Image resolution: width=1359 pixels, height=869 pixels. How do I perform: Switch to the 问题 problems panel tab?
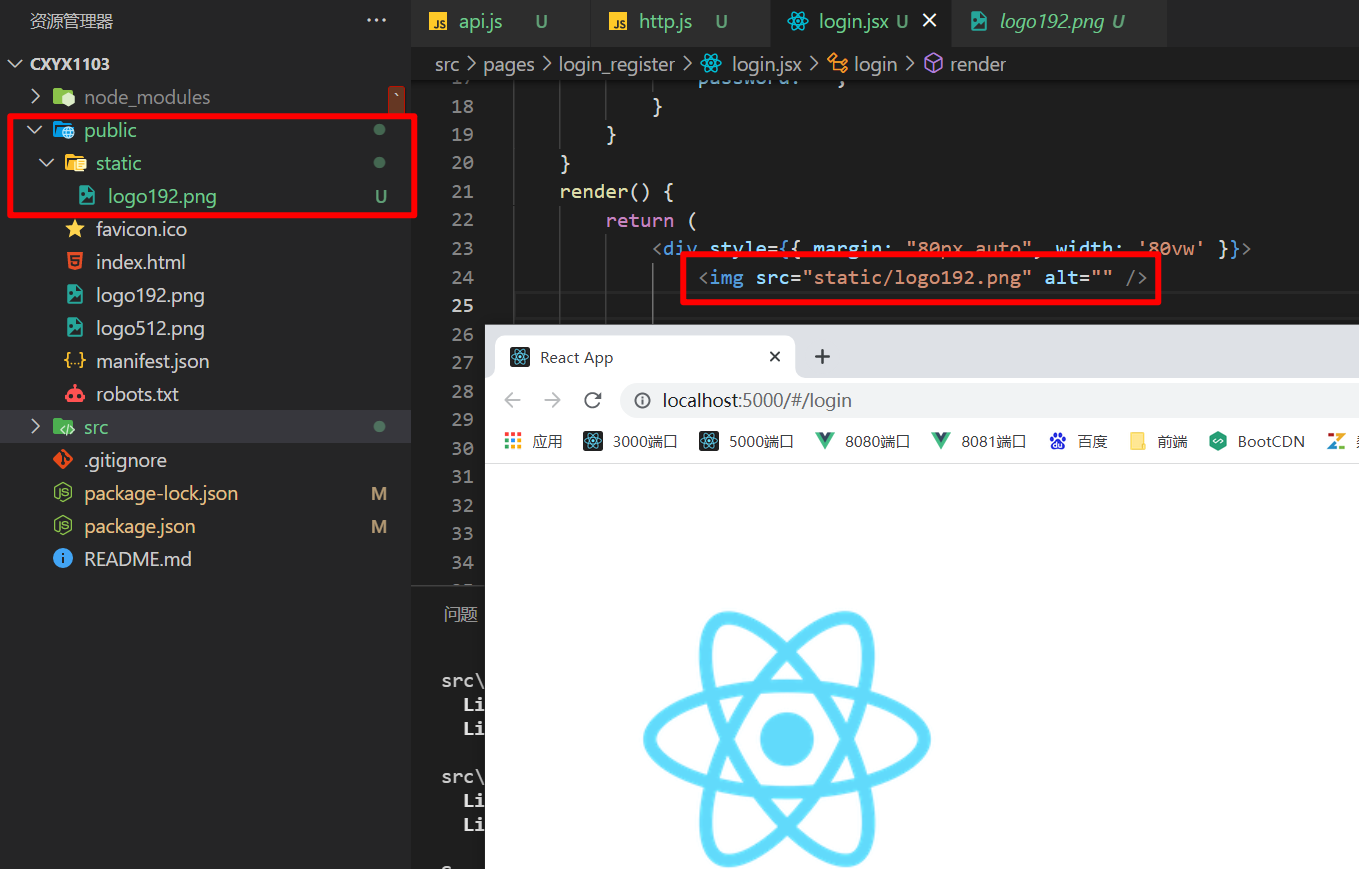pos(460,614)
